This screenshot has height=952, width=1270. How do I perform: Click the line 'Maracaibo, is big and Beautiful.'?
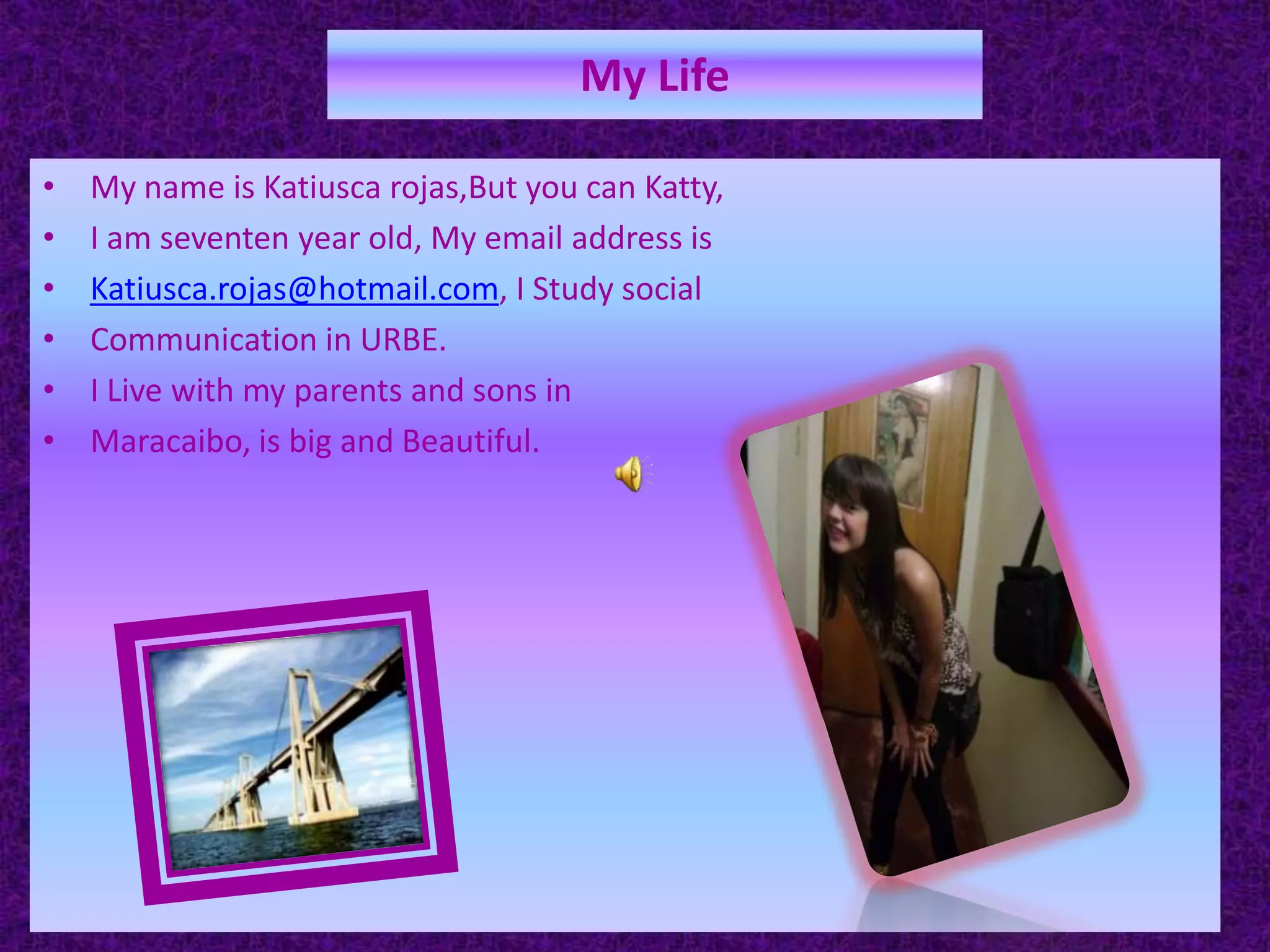pos(315,442)
